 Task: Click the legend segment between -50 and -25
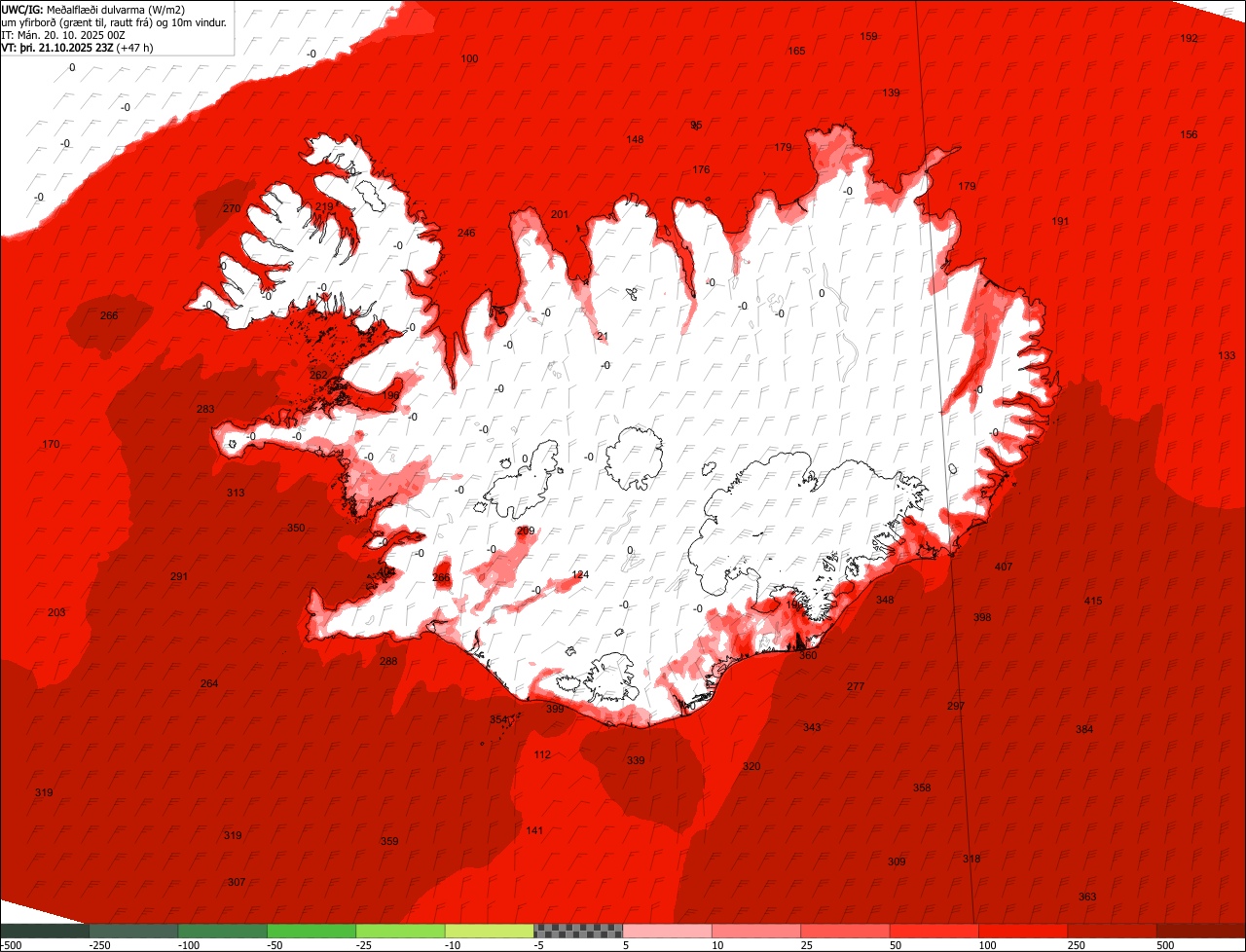coord(311,931)
